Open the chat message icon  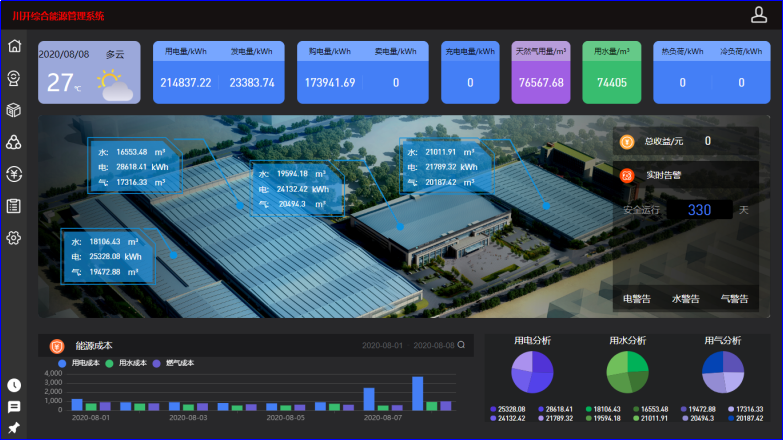(14, 407)
